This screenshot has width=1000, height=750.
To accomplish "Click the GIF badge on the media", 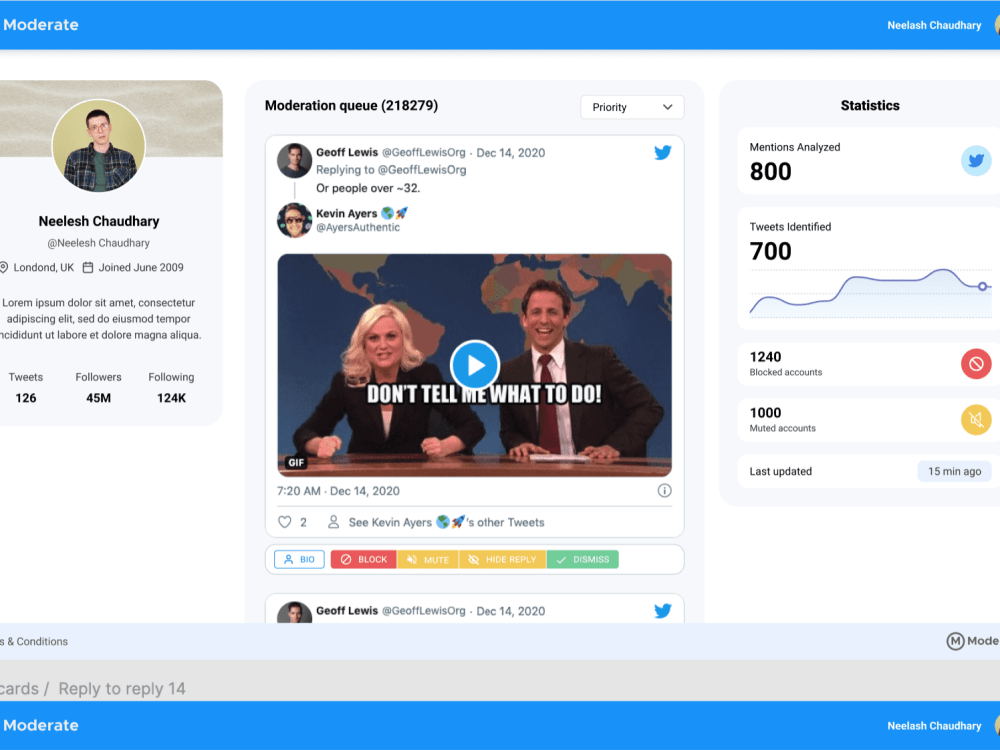I will [x=296, y=462].
